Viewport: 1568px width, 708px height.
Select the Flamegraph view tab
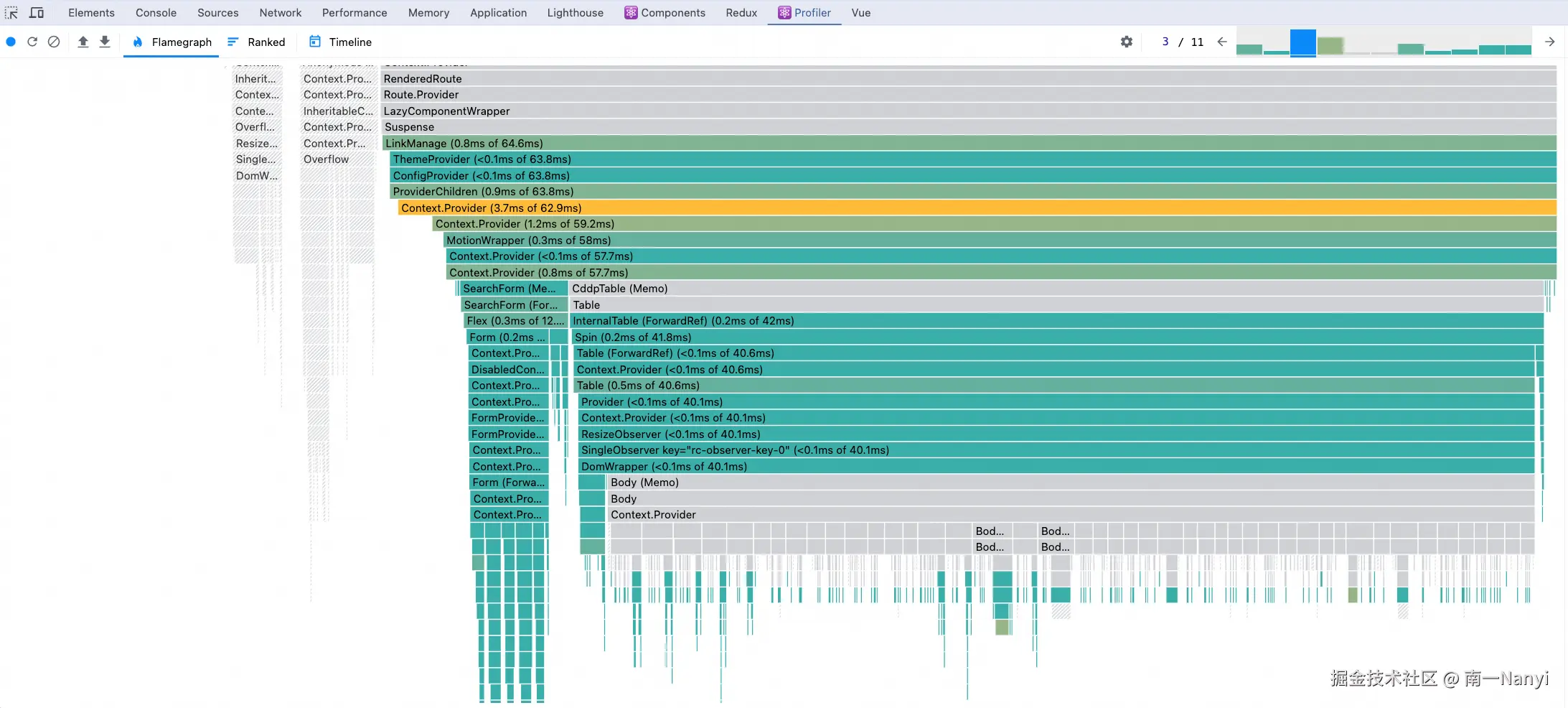pos(172,42)
